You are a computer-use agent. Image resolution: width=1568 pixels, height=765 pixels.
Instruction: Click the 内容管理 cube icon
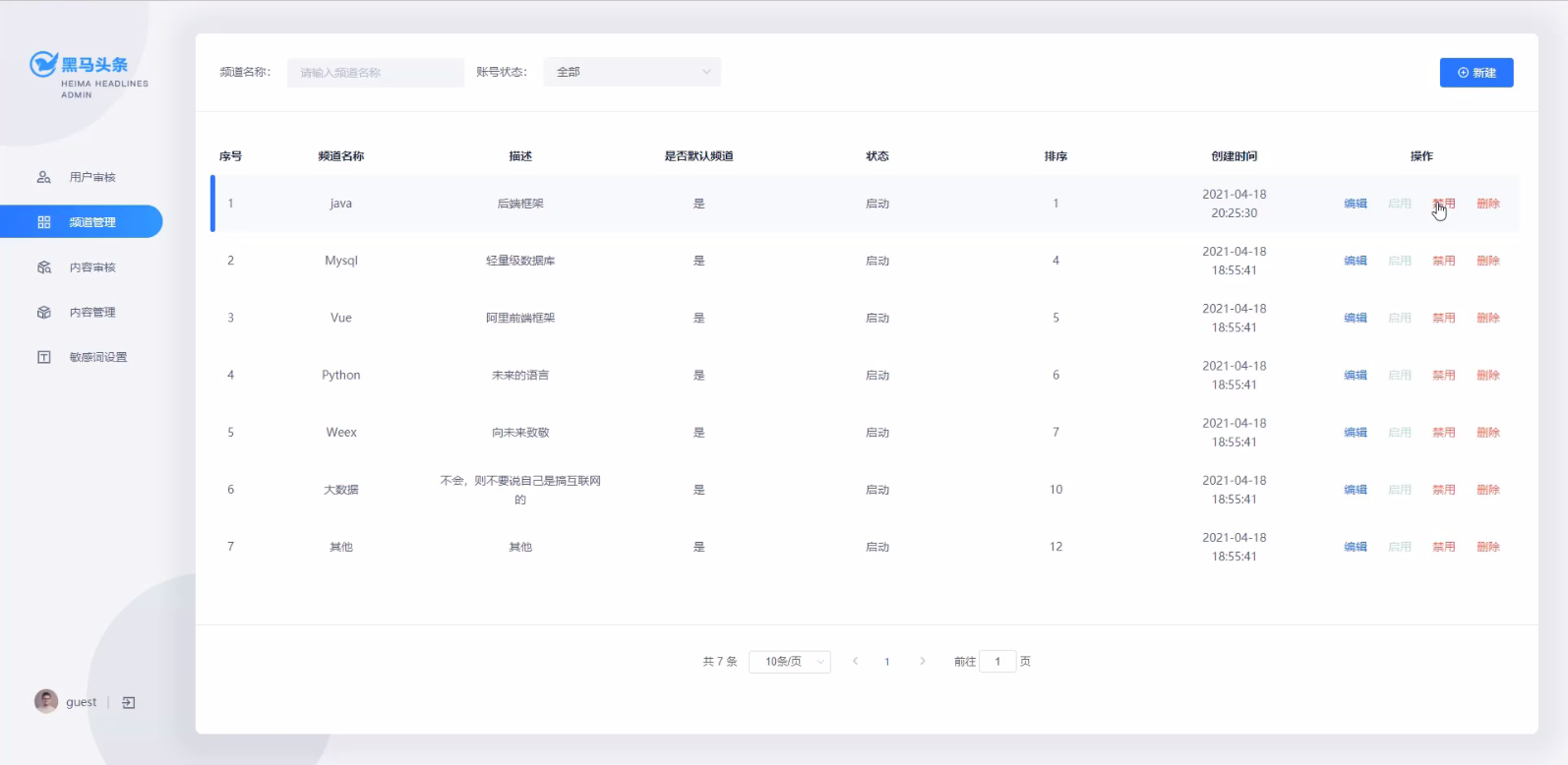[x=44, y=313]
